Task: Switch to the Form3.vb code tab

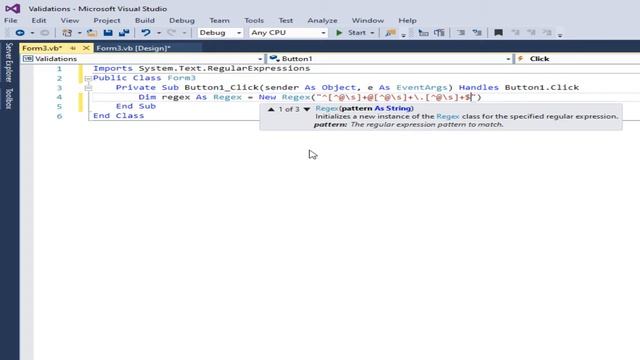Action: [x=42, y=48]
